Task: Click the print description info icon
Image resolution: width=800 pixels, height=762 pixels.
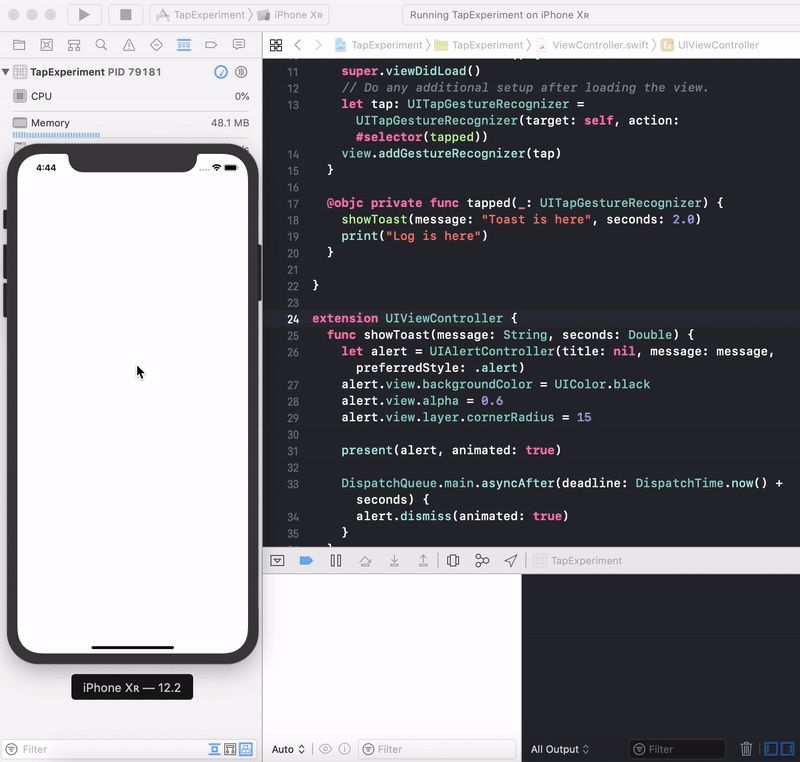Action: [345, 749]
